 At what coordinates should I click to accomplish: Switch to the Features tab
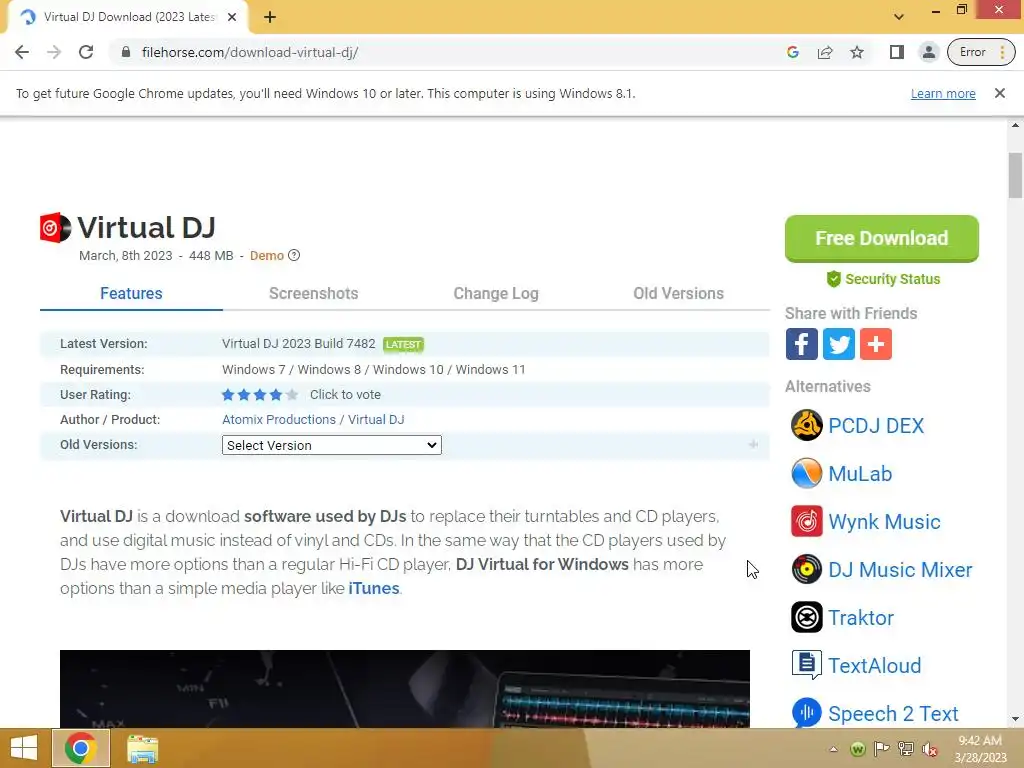[x=131, y=293]
